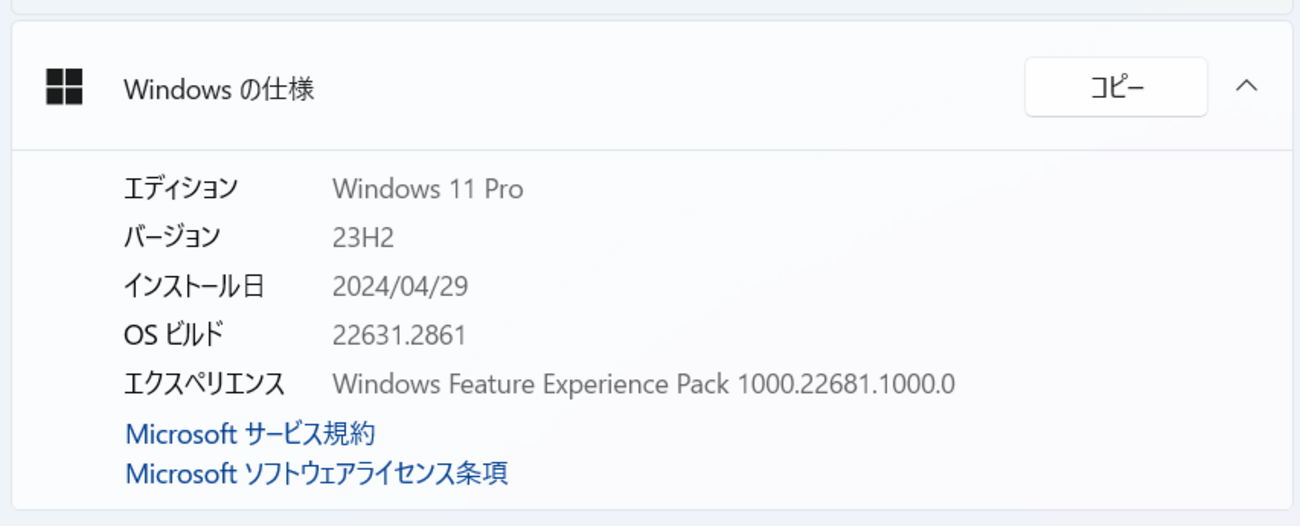Open the Microsoft ソフトウェアライセンス条項 link
This screenshot has height=526, width=1300.
pyautogui.click(x=316, y=473)
